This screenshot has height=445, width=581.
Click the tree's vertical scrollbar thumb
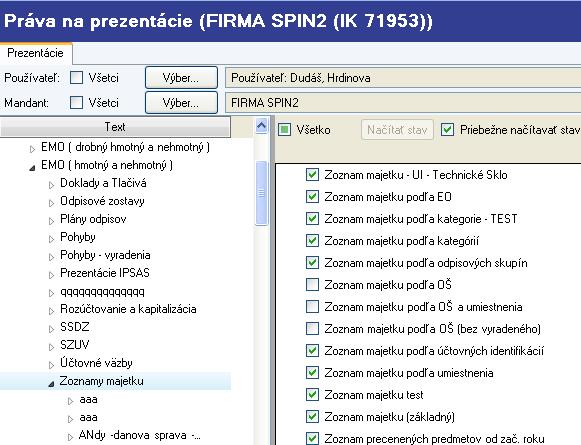click(261, 193)
